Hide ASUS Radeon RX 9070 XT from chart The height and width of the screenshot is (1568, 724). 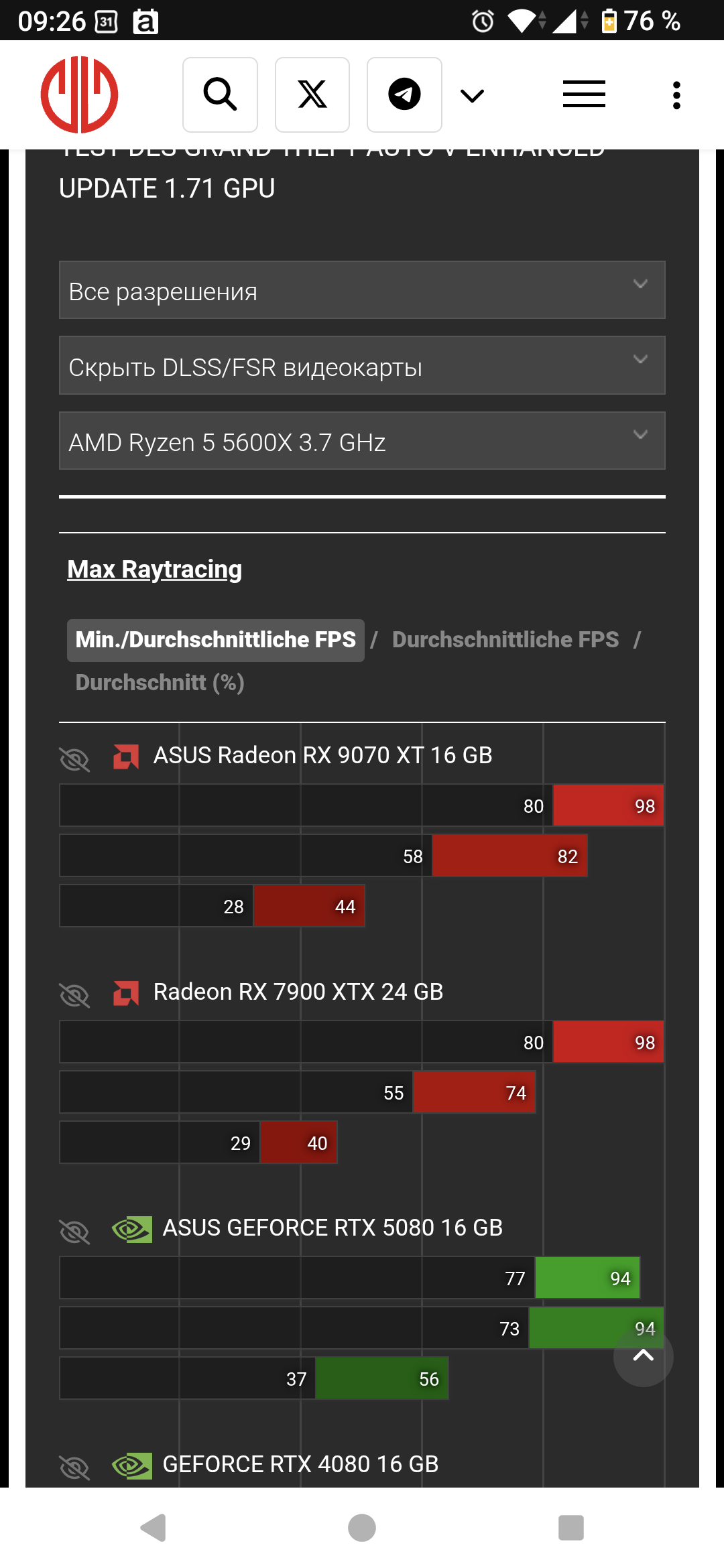coord(74,759)
